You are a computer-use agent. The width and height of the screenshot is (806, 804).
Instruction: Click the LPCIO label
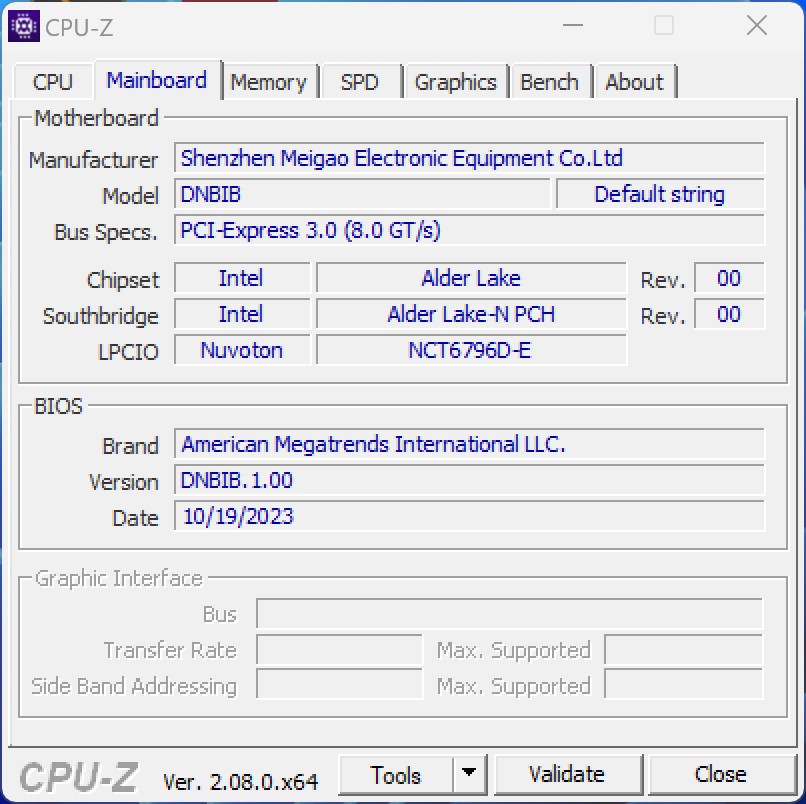[128, 352]
